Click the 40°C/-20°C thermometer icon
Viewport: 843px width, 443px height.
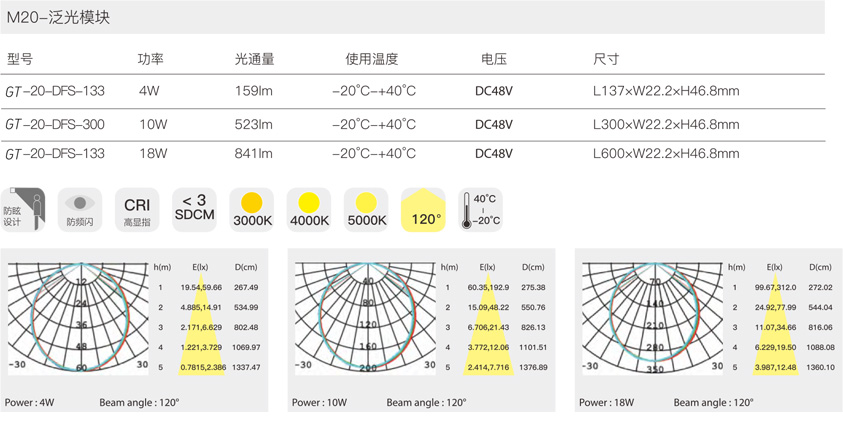(479, 209)
